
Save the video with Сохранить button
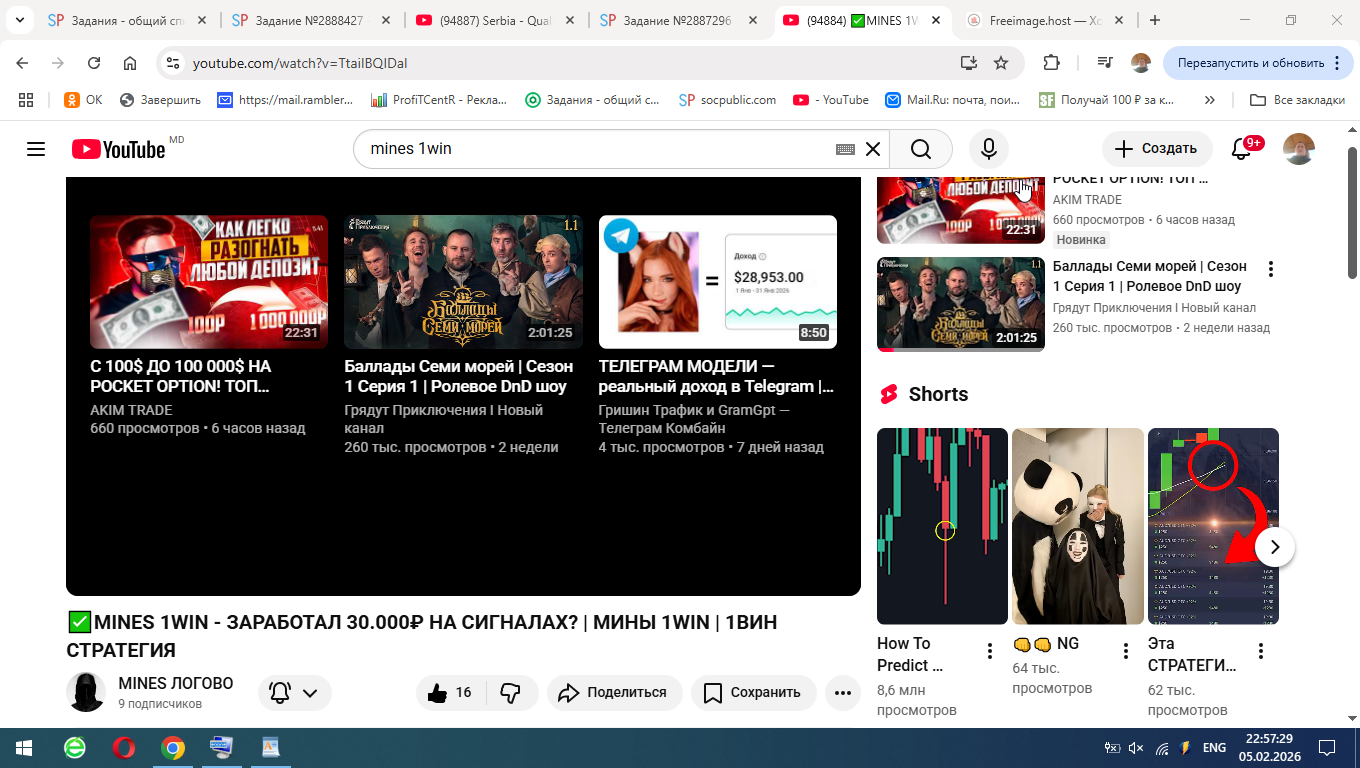pyautogui.click(x=753, y=692)
